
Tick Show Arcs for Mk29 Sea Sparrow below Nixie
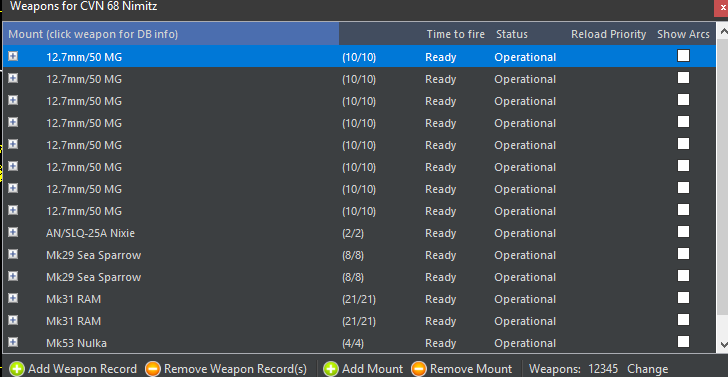pos(683,254)
